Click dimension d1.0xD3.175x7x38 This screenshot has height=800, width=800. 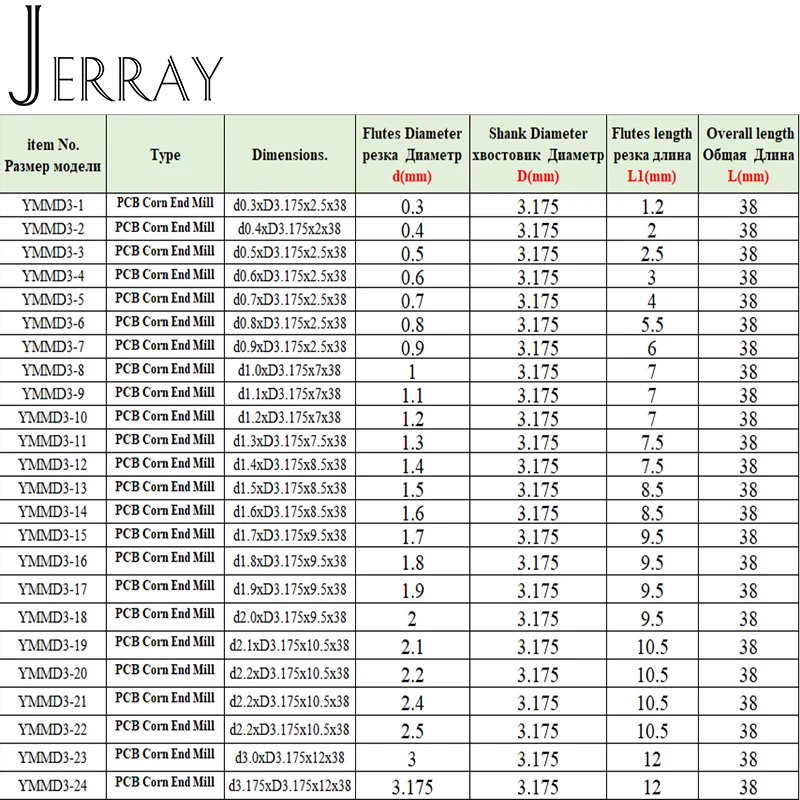point(290,370)
